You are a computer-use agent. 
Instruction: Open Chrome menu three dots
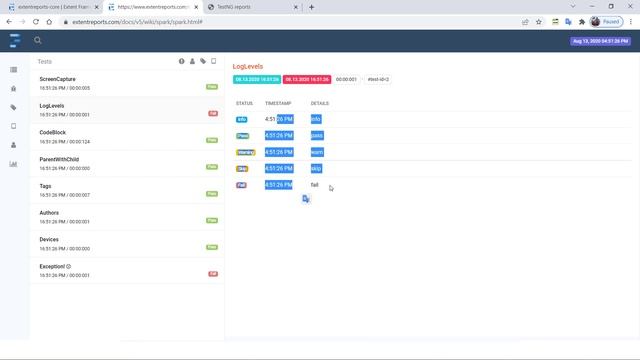tap(631, 22)
